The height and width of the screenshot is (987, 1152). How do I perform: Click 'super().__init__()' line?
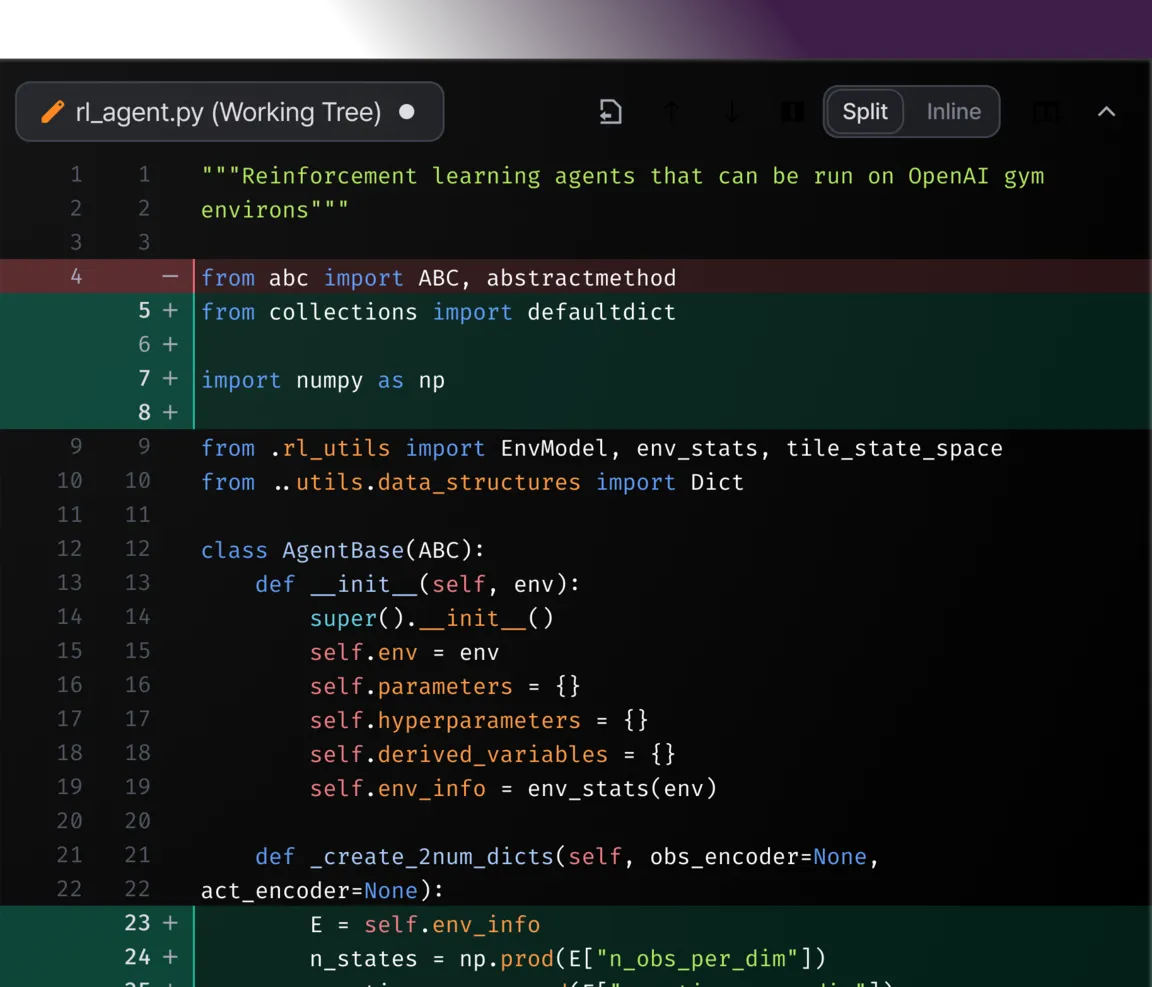coord(431,618)
